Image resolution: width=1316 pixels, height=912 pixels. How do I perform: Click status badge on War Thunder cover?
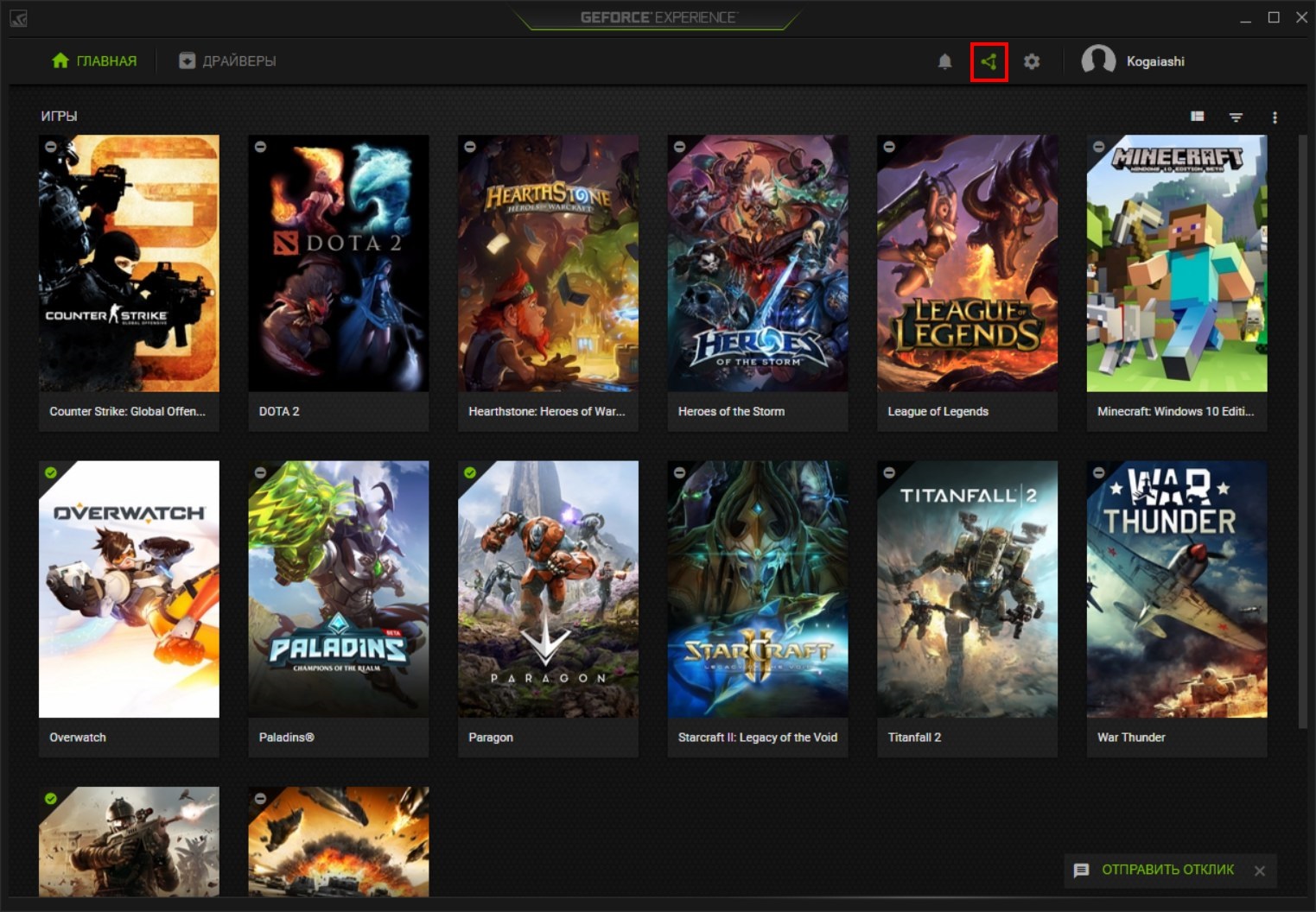pyautogui.click(x=1098, y=472)
